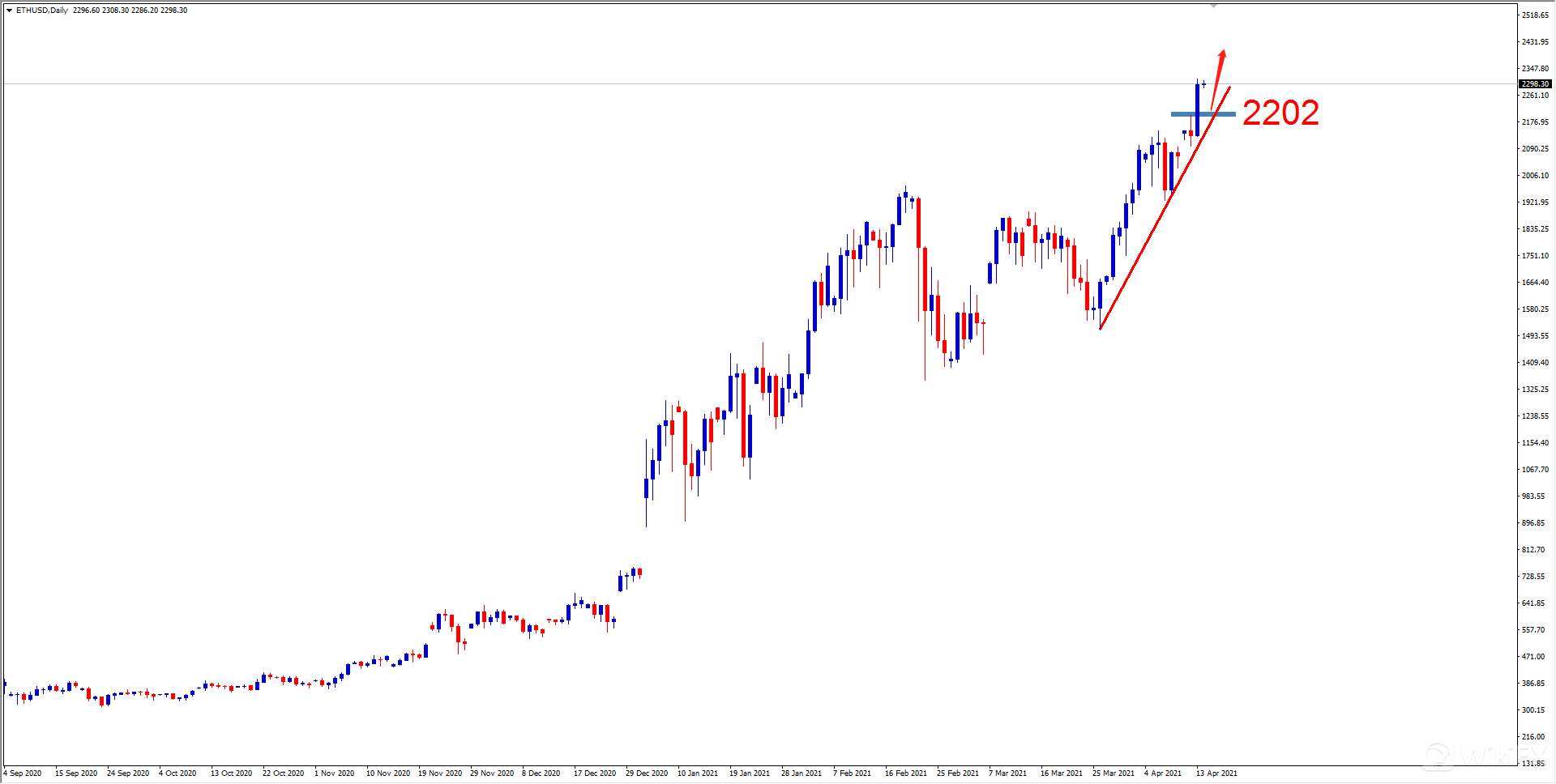Click the black 2298.30 current price tag
The height and width of the screenshot is (784, 1556).
click(1534, 83)
